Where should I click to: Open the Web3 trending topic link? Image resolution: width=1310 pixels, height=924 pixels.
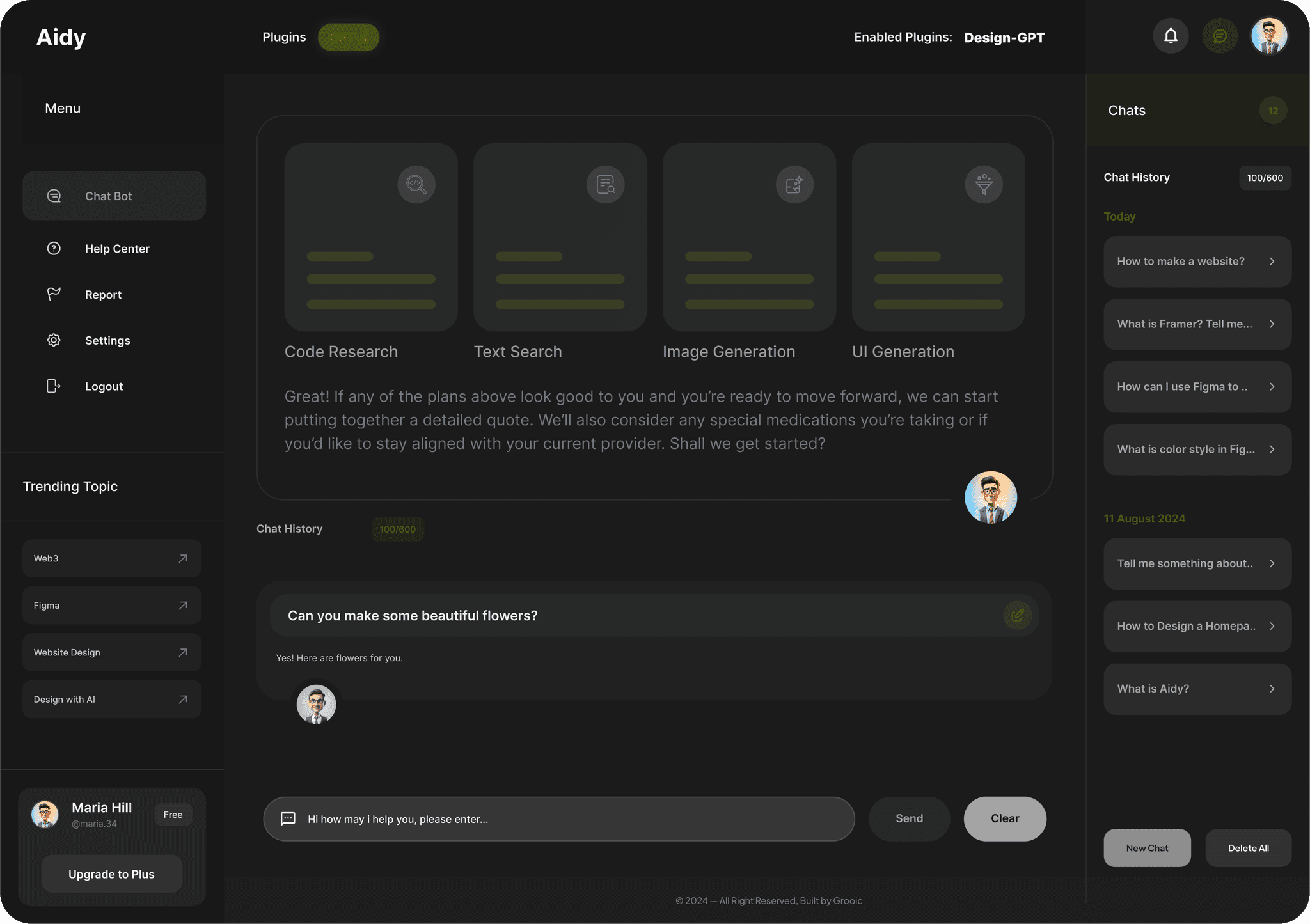coord(111,558)
